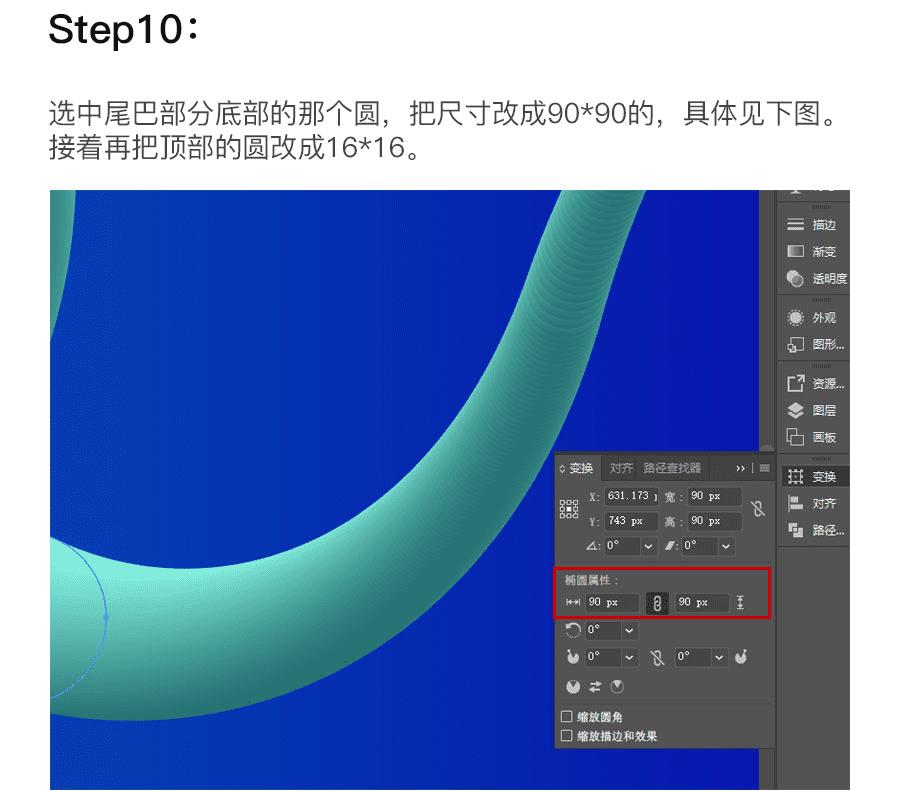Viewport: 900px width, 791px height.
Task: Open the 描边 (Stroke) panel icon
Action: [795, 224]
